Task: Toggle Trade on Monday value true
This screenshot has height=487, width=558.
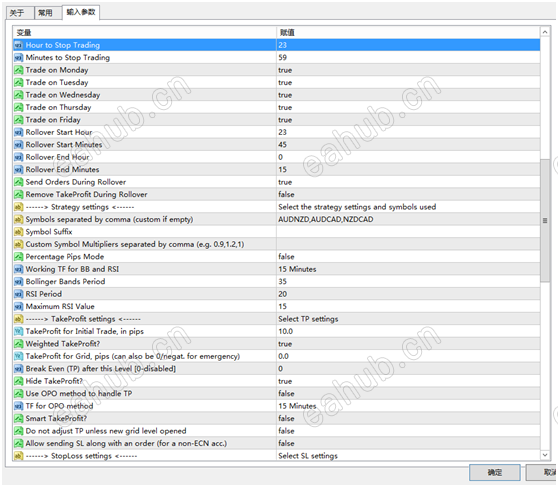Action: click(408, 70)
